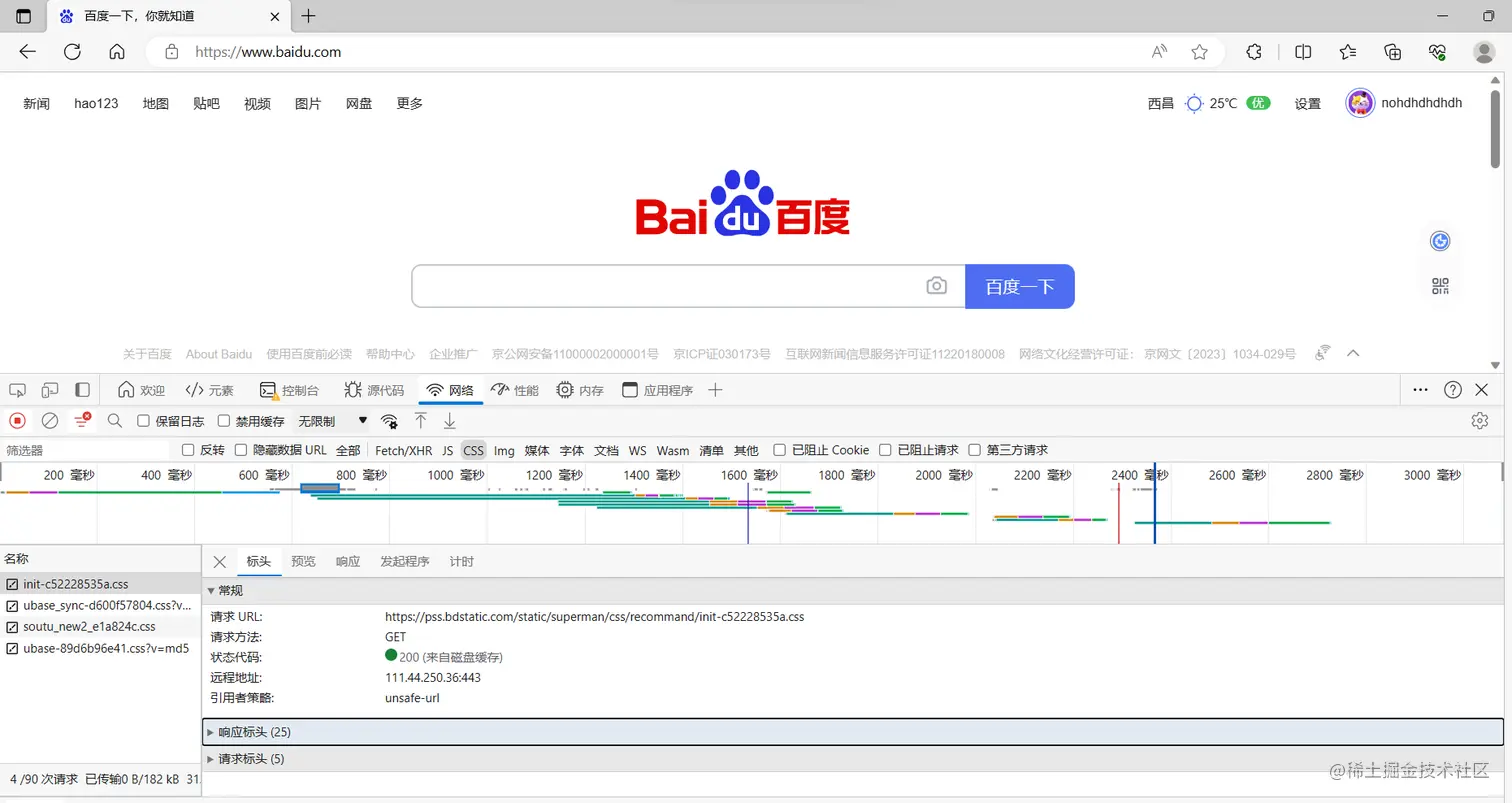Open DevTools more options ellipsis
Viewport: 1512px width, 803px height.
pyautogui.click(x=1420, y=390)
